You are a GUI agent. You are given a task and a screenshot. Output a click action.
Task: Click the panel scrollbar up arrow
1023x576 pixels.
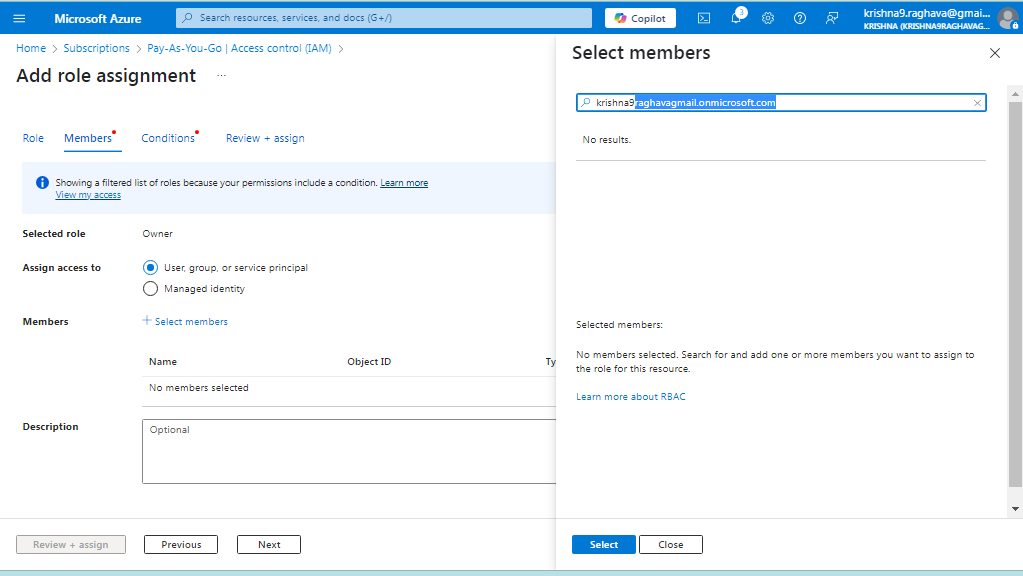click(1015, 94)
